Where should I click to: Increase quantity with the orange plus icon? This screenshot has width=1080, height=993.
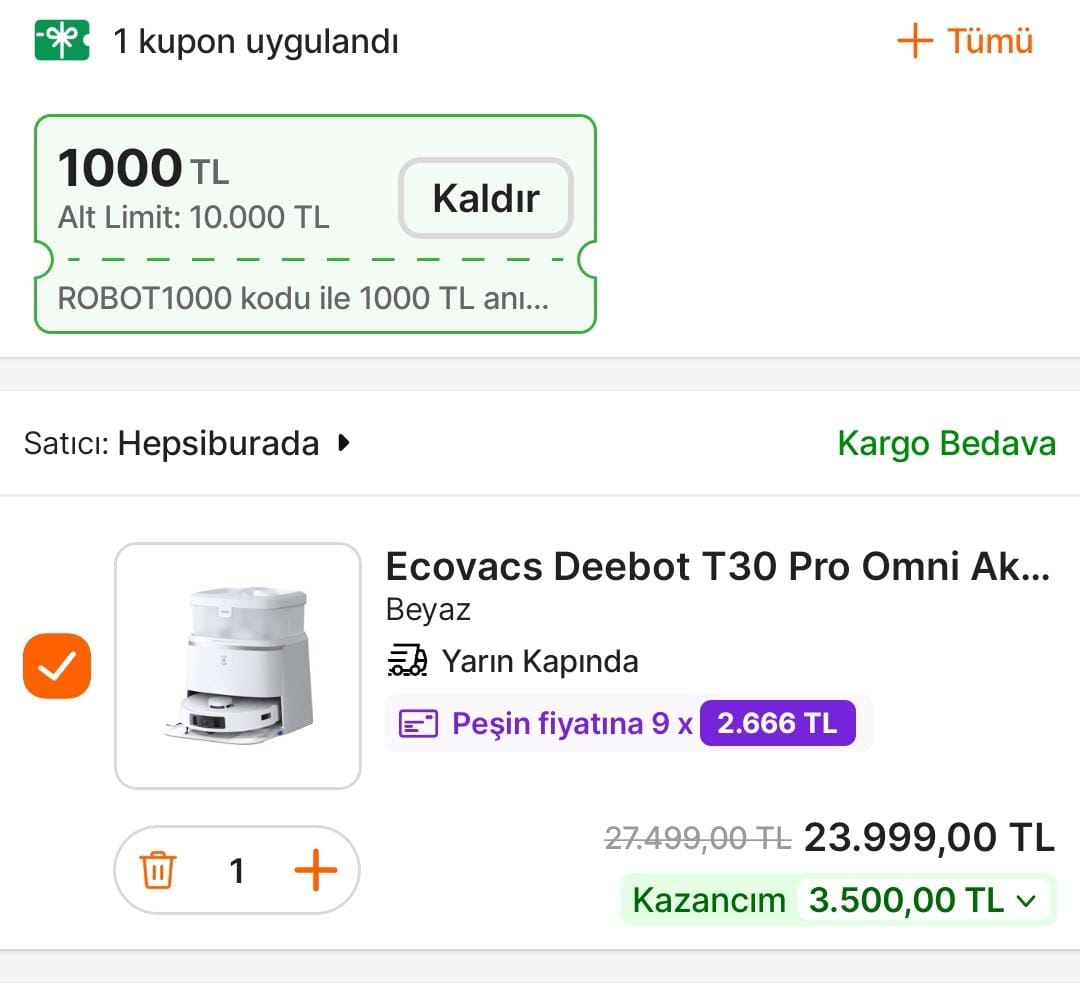pos(315,870)
